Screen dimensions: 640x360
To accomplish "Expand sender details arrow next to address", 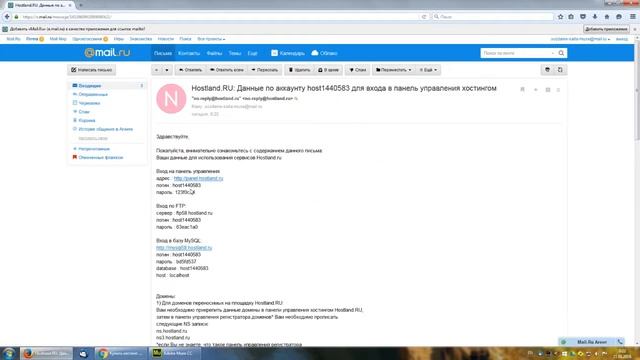I will pos(296,99).
